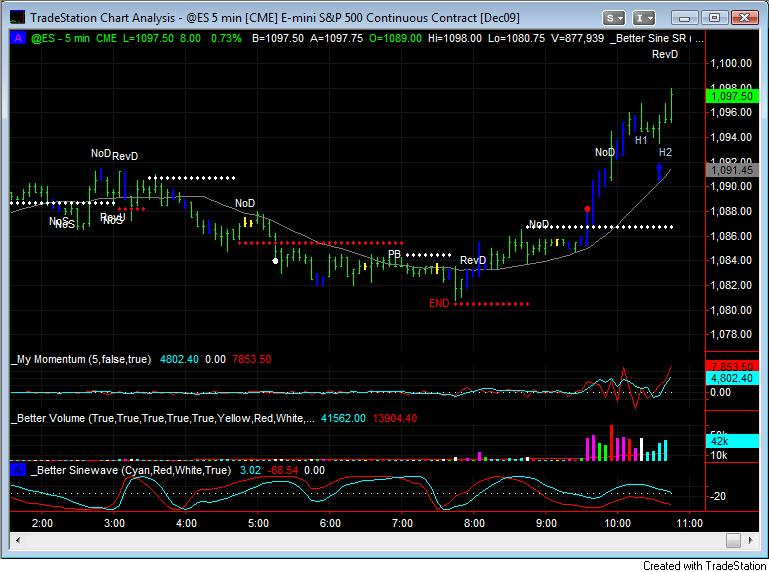
Task: Click the '3.02' Sinewave value
Action: pyautogui.click(x=250, y=470)
